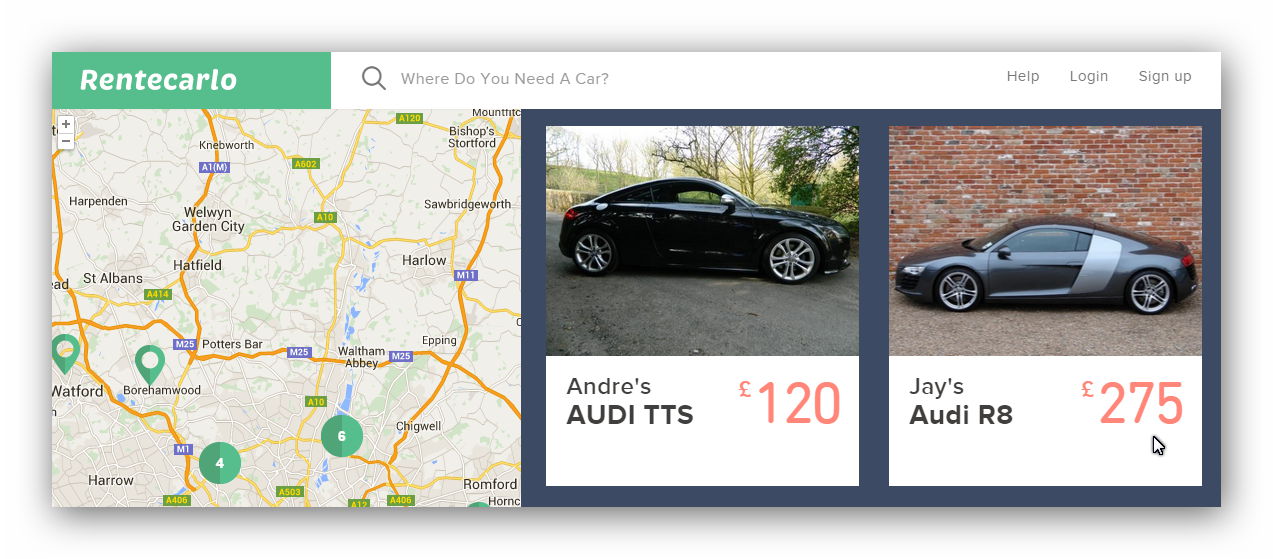Select the map cluster marker labeled 4

coord(220,463)
